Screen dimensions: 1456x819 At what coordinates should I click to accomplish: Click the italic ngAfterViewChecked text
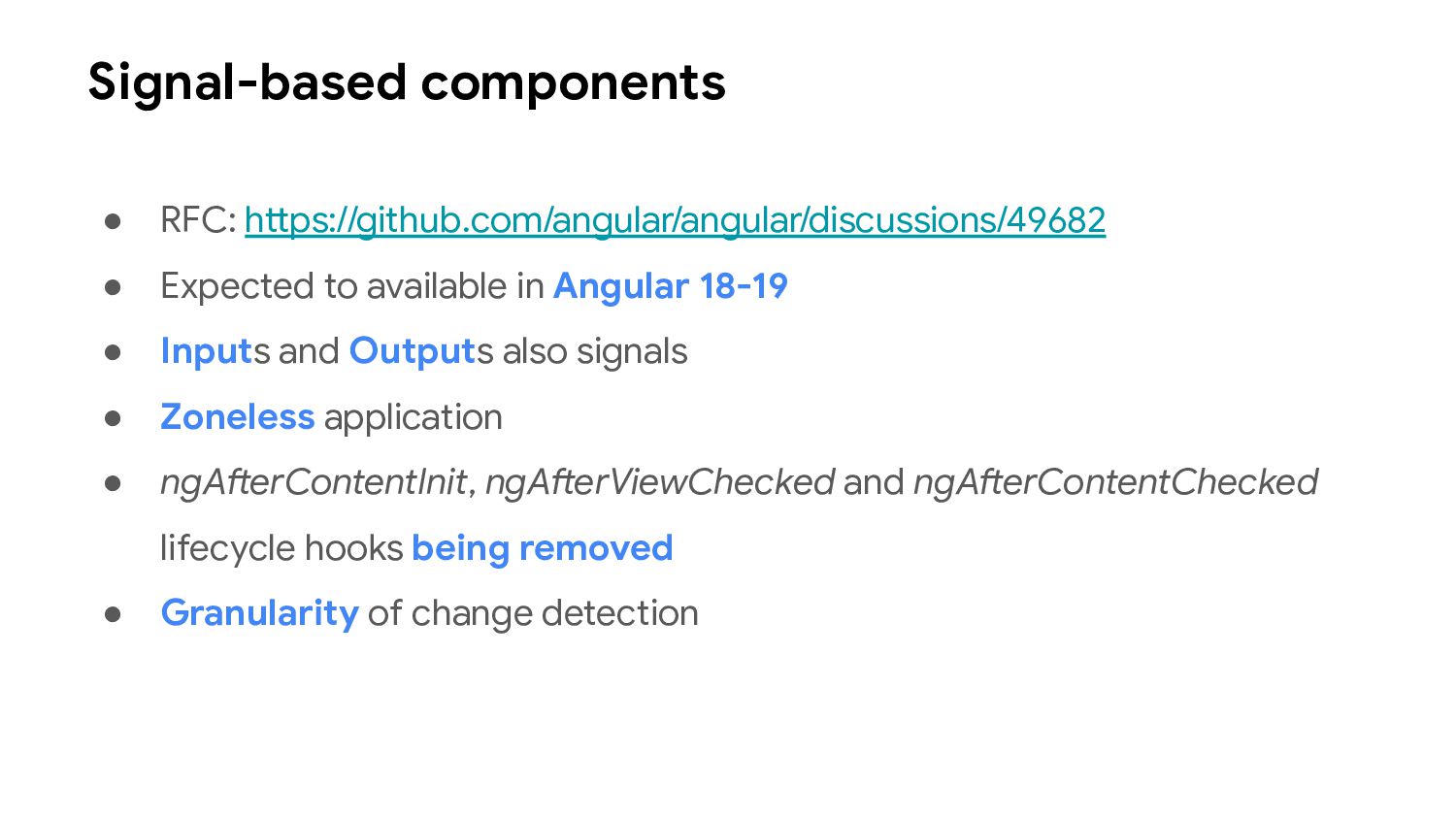point(659,482)
